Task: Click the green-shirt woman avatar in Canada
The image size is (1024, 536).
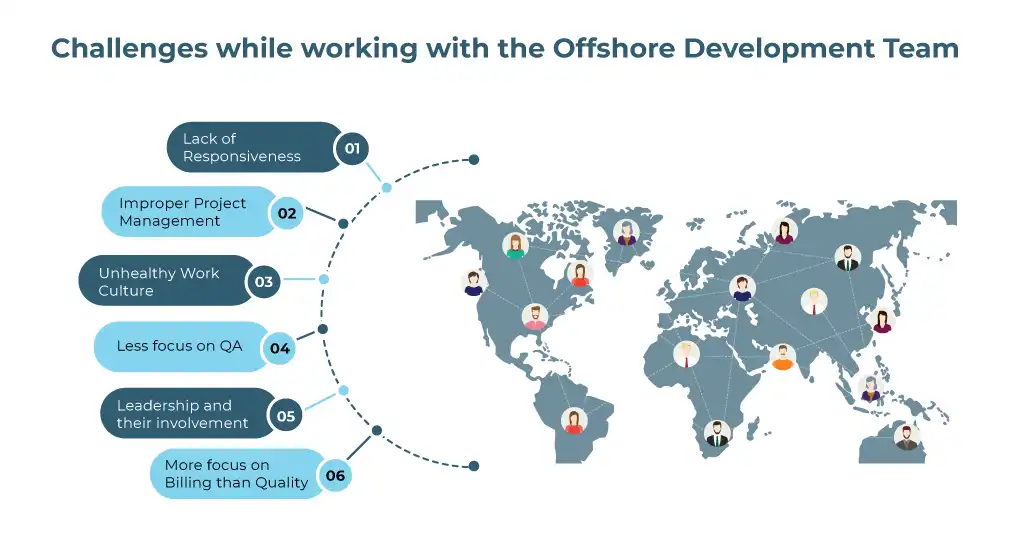Action: pyautogui.click(x=515, y=246)
